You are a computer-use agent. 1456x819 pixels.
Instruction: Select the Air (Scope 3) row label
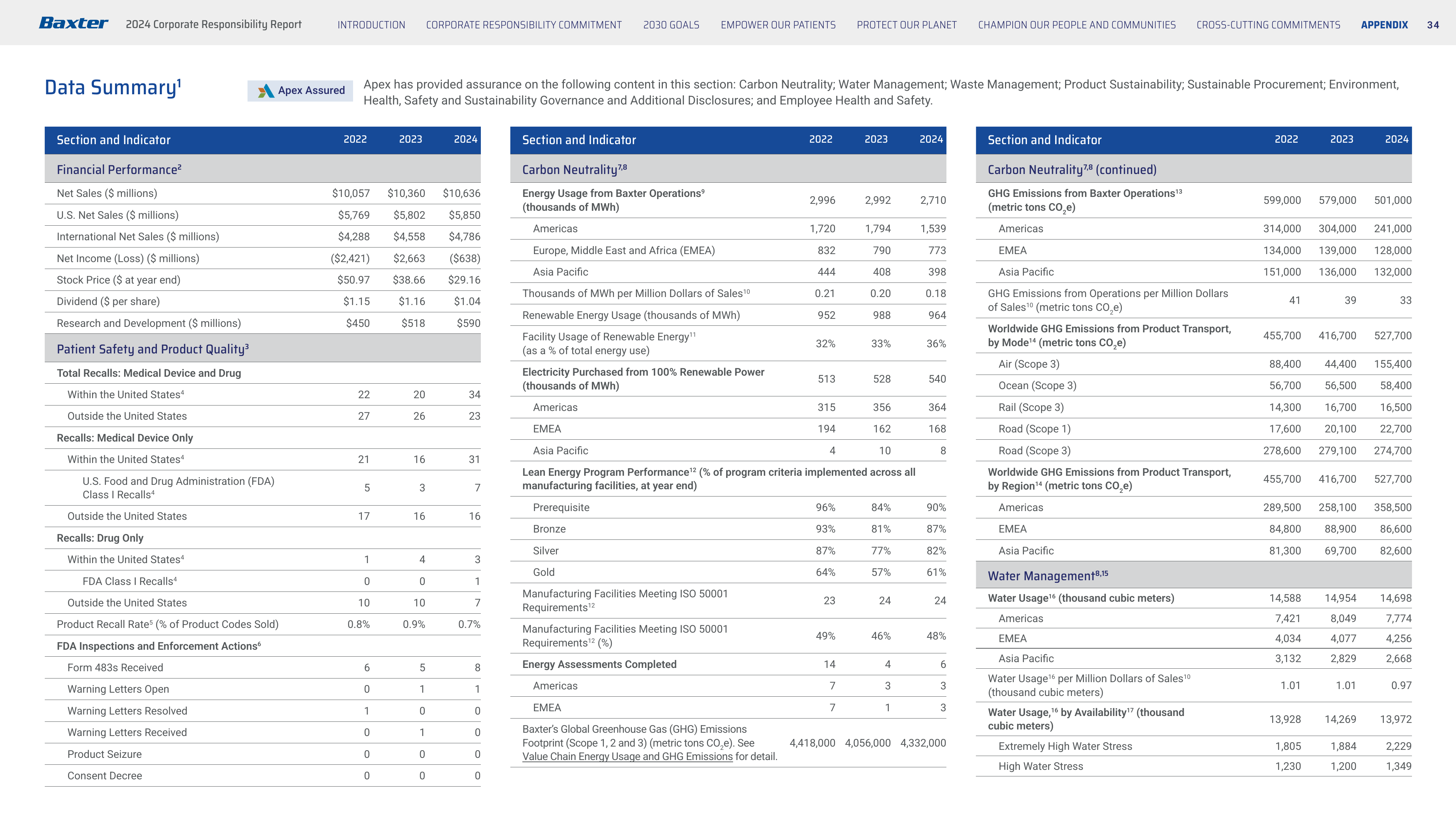click(x=1029, y=364)
